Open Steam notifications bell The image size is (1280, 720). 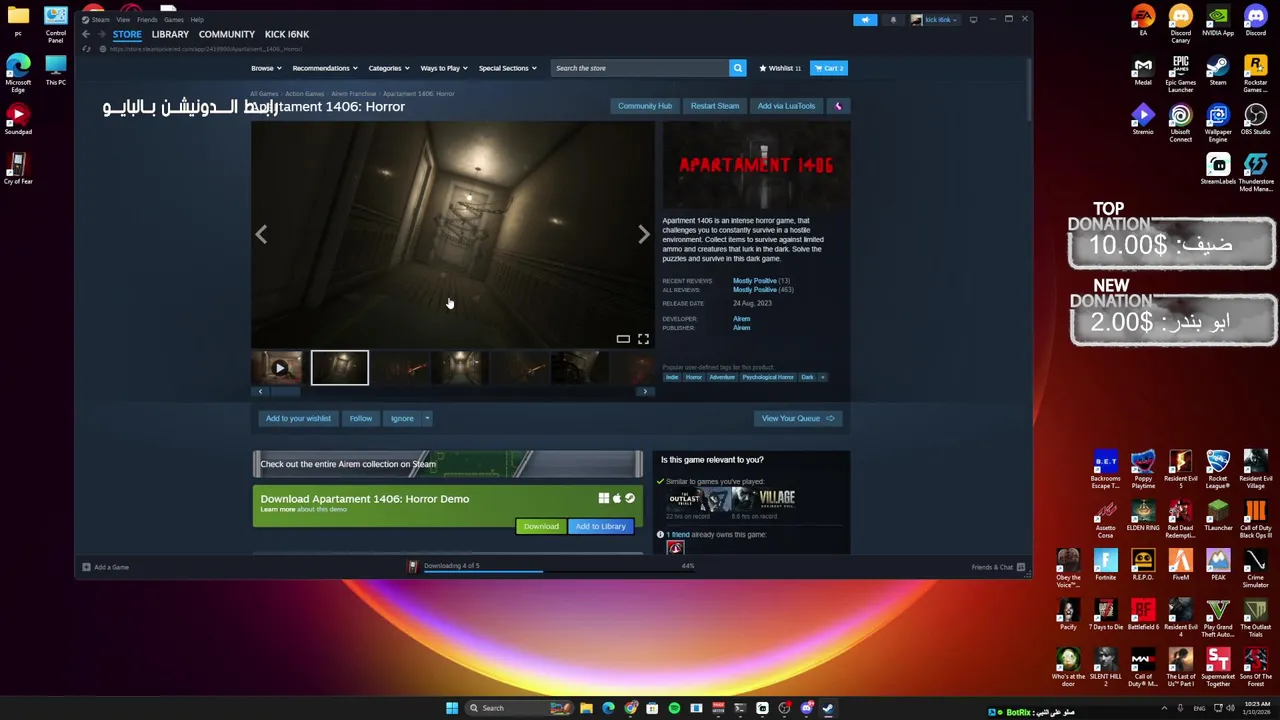tap(893, 19)
